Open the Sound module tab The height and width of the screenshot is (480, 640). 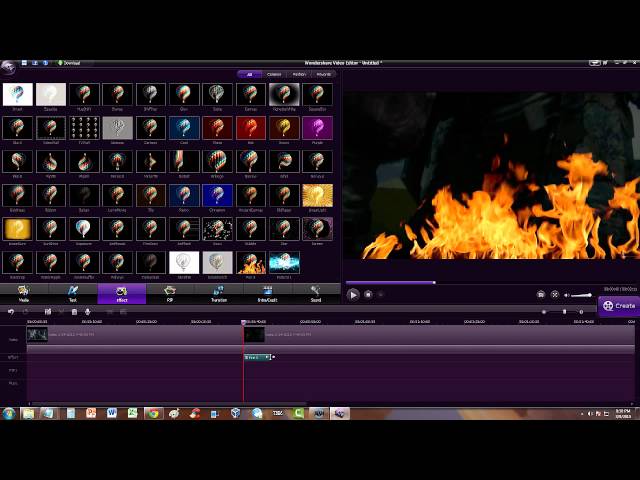tap(316, 294)
